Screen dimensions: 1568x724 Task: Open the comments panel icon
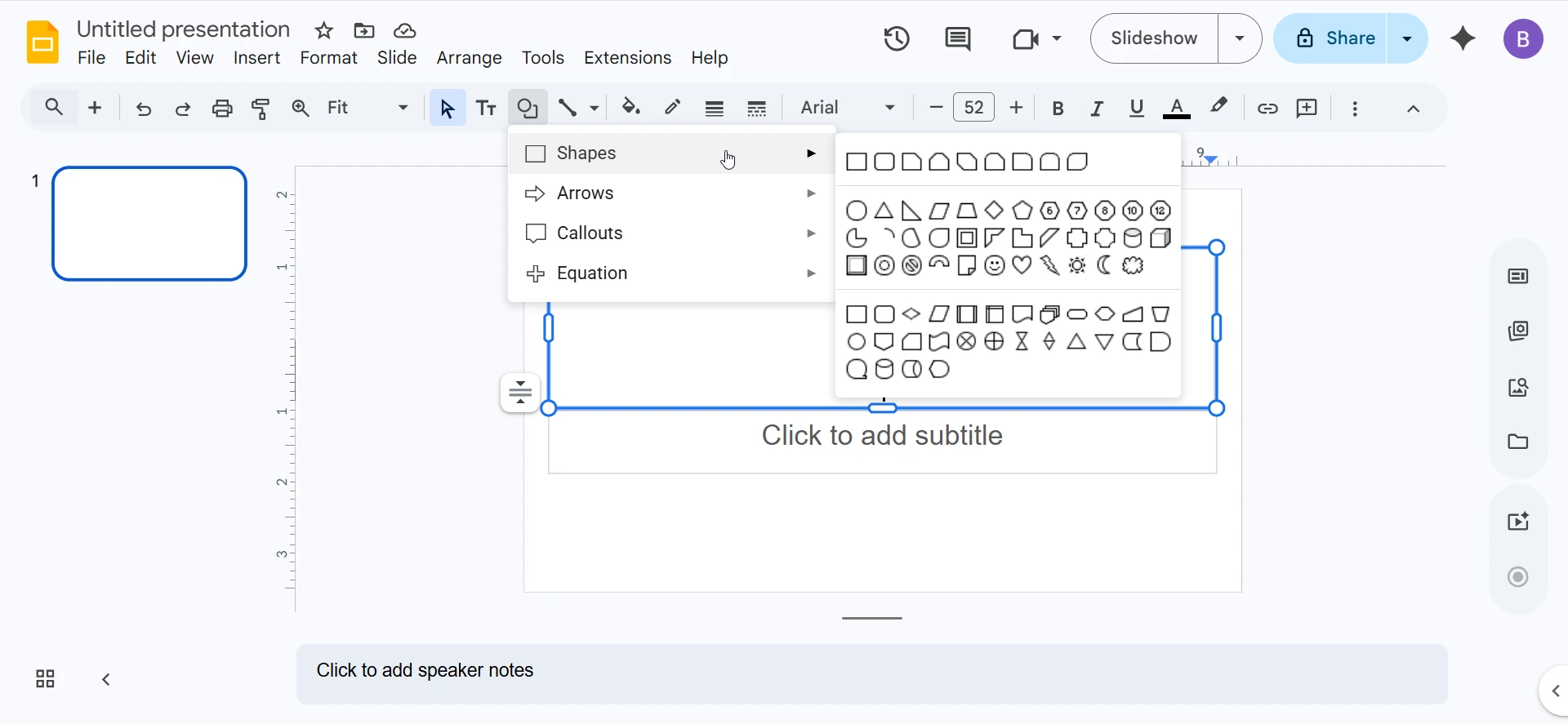pos(957,38)
